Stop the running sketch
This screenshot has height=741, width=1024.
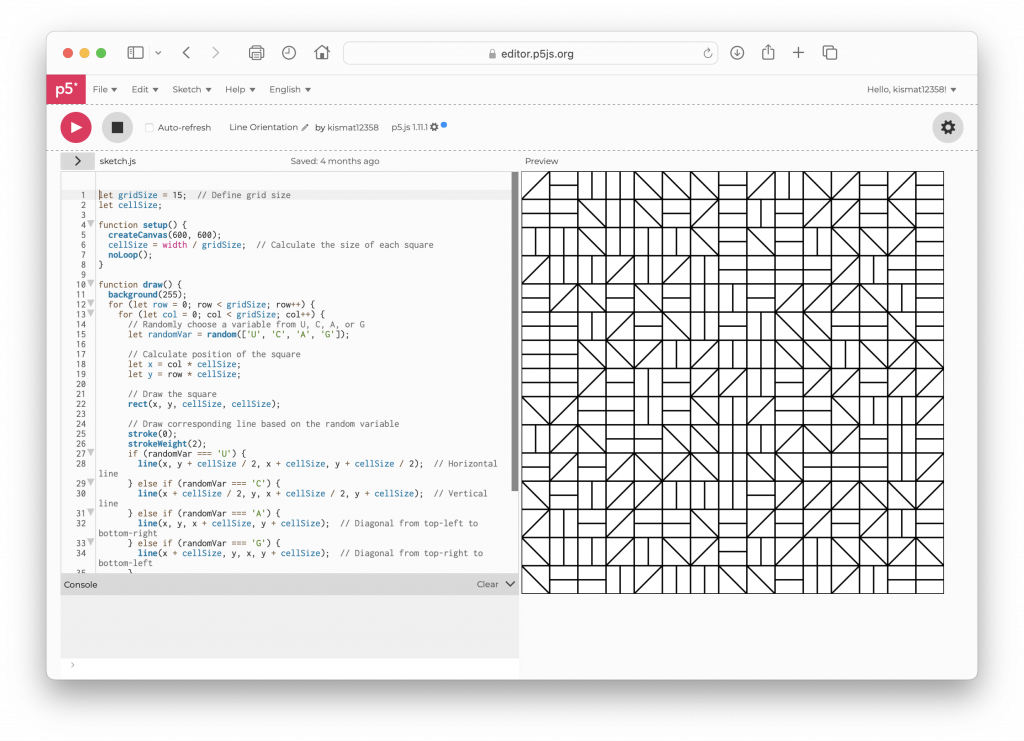click(117, 127)
